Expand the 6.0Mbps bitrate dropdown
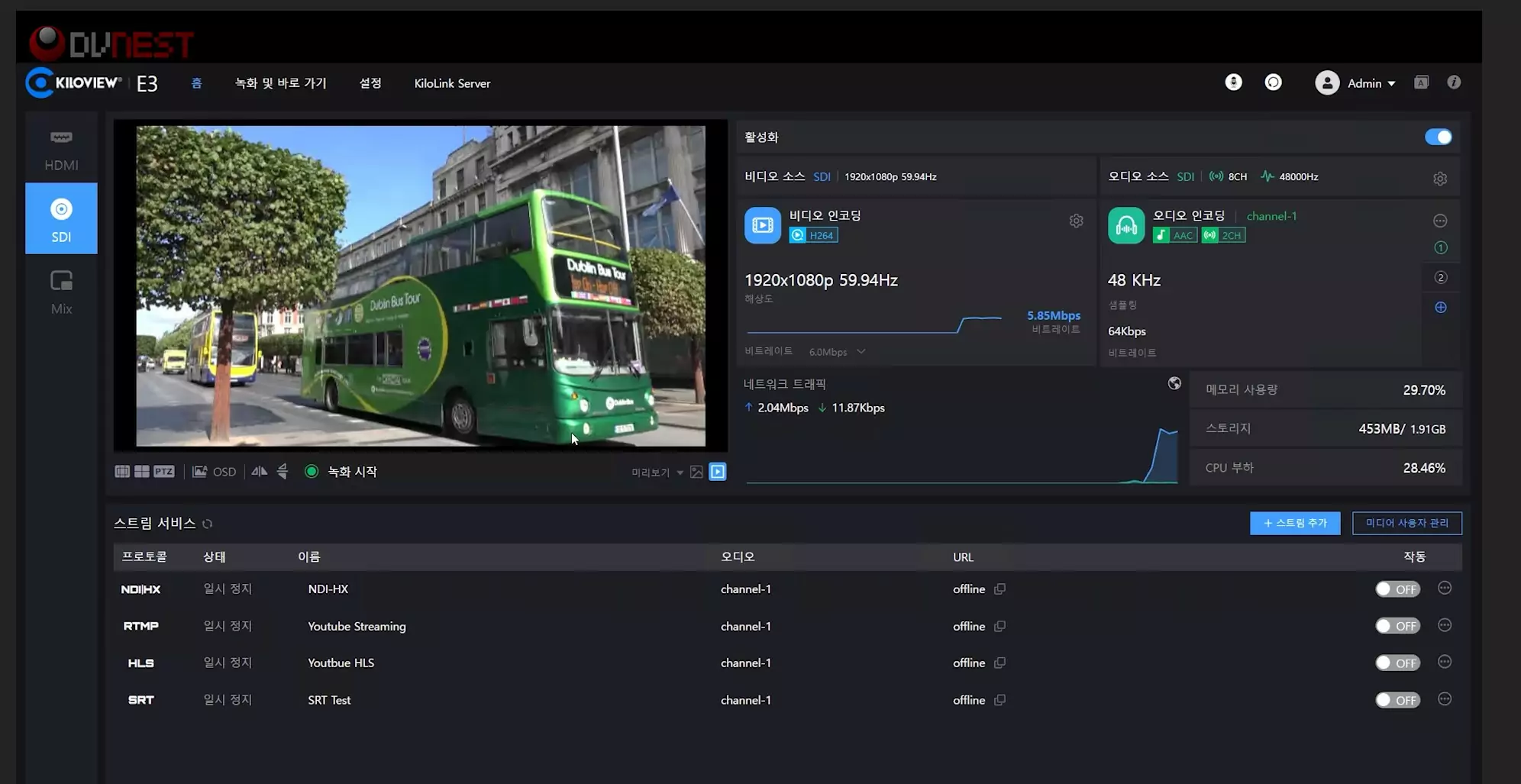The image size is (1521, 784). 837,352
